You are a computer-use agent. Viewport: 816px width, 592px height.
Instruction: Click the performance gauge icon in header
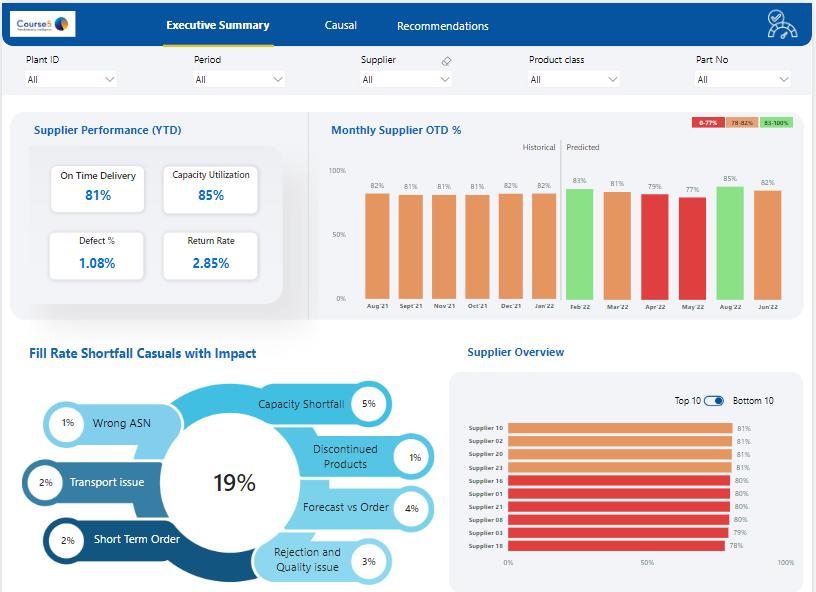click(782, 24)
